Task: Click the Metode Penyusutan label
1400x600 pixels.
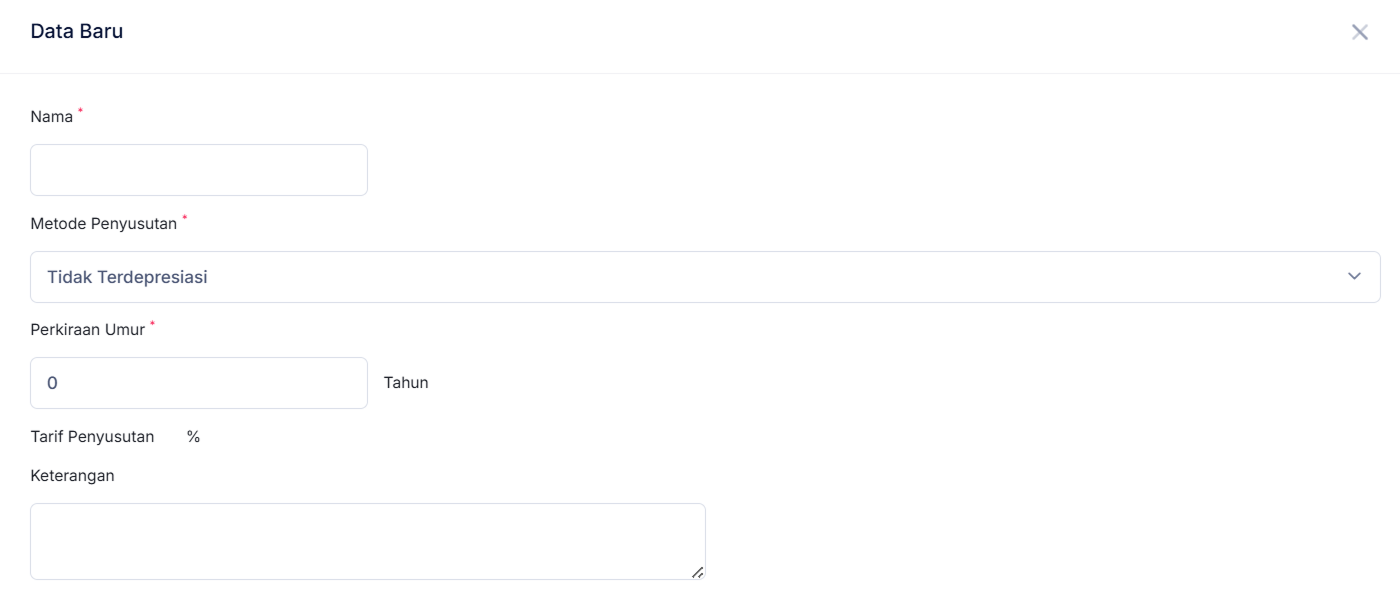Action: 104,223
